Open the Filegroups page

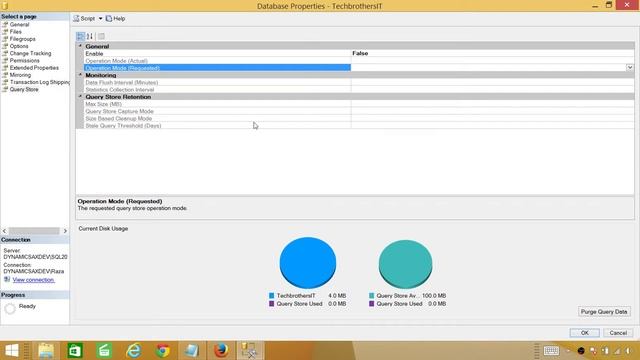tap(22, 39)
